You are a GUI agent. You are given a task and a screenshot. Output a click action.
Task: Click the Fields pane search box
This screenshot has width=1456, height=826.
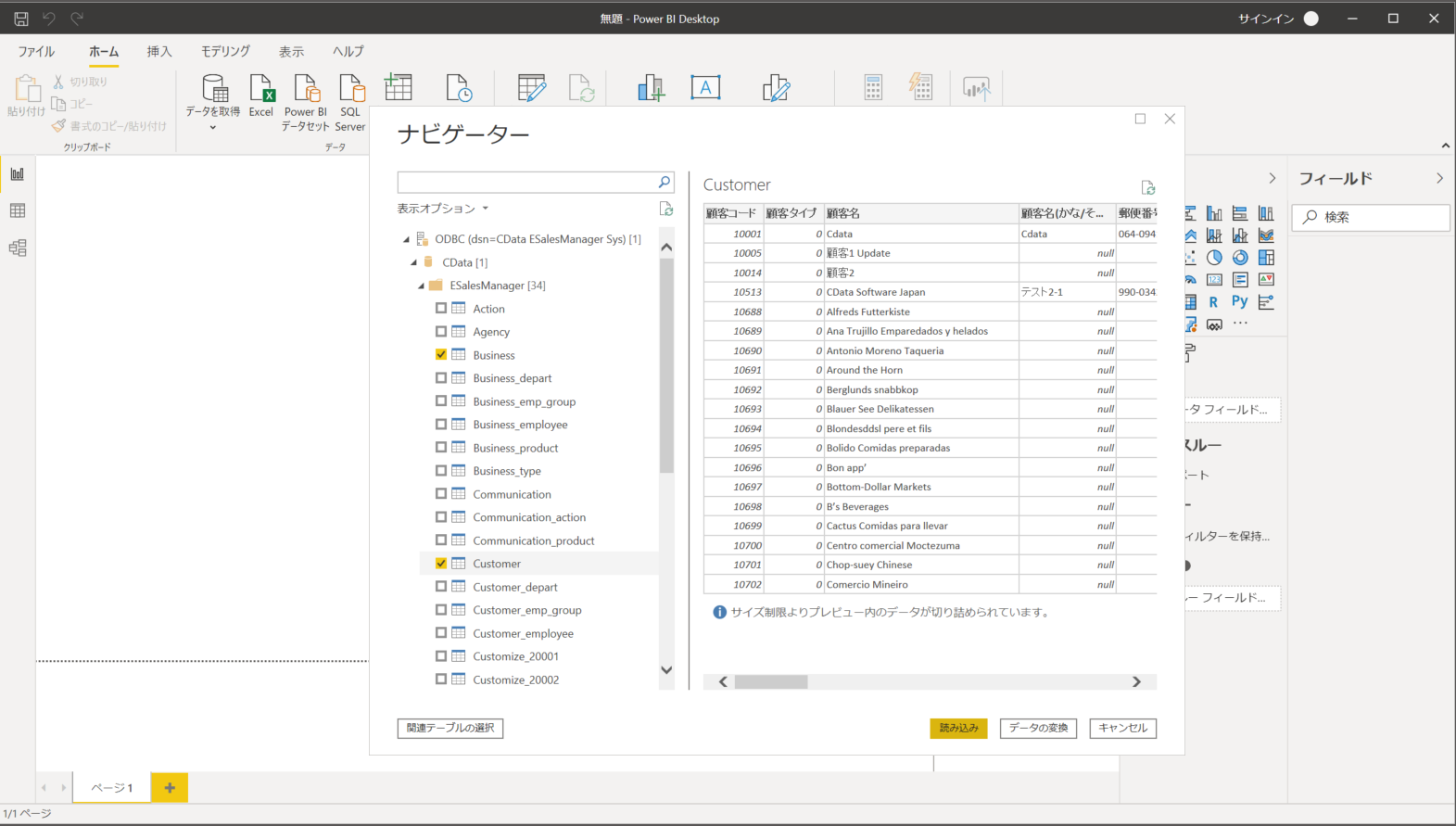tap(1371, 217)
